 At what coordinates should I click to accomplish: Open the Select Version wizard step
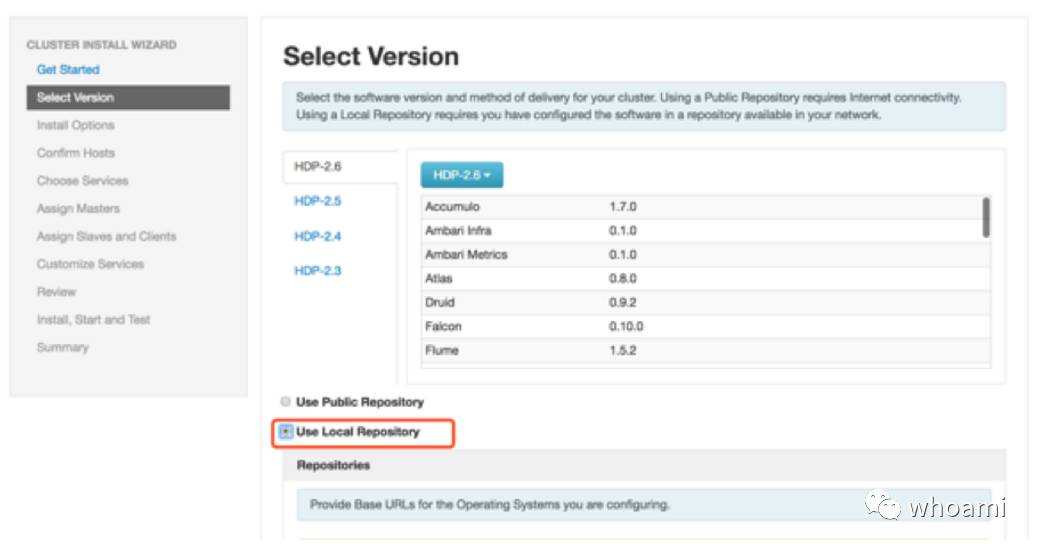point(128,98)
